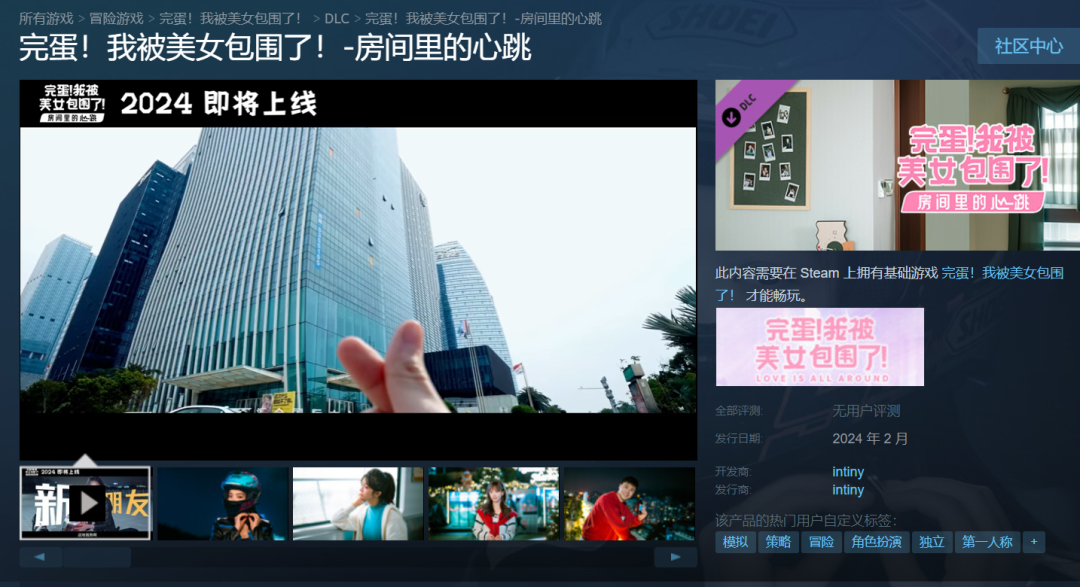Screen dimensions: 1080x587
Task: Play the trailer video thumbnail
Action: [x=85, y=504]
